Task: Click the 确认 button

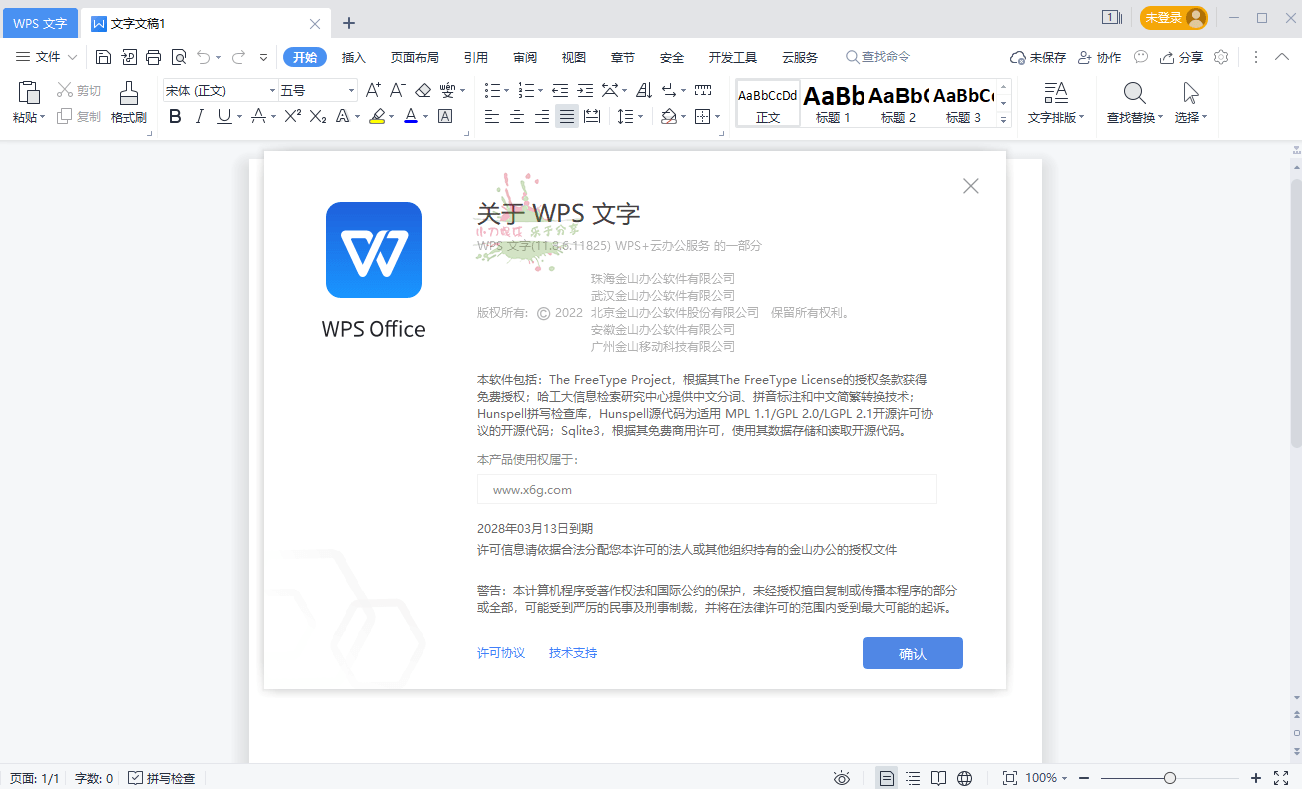Action: click(x=912, y=653)
